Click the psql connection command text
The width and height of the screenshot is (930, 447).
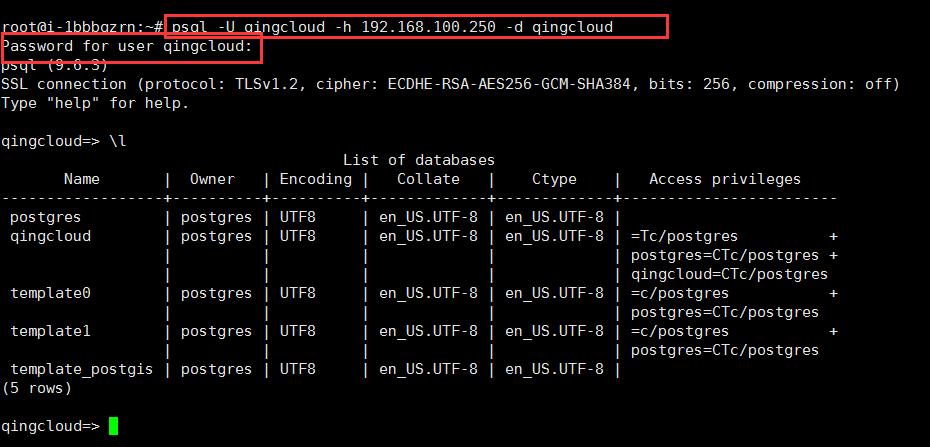[x=393, y=27]
